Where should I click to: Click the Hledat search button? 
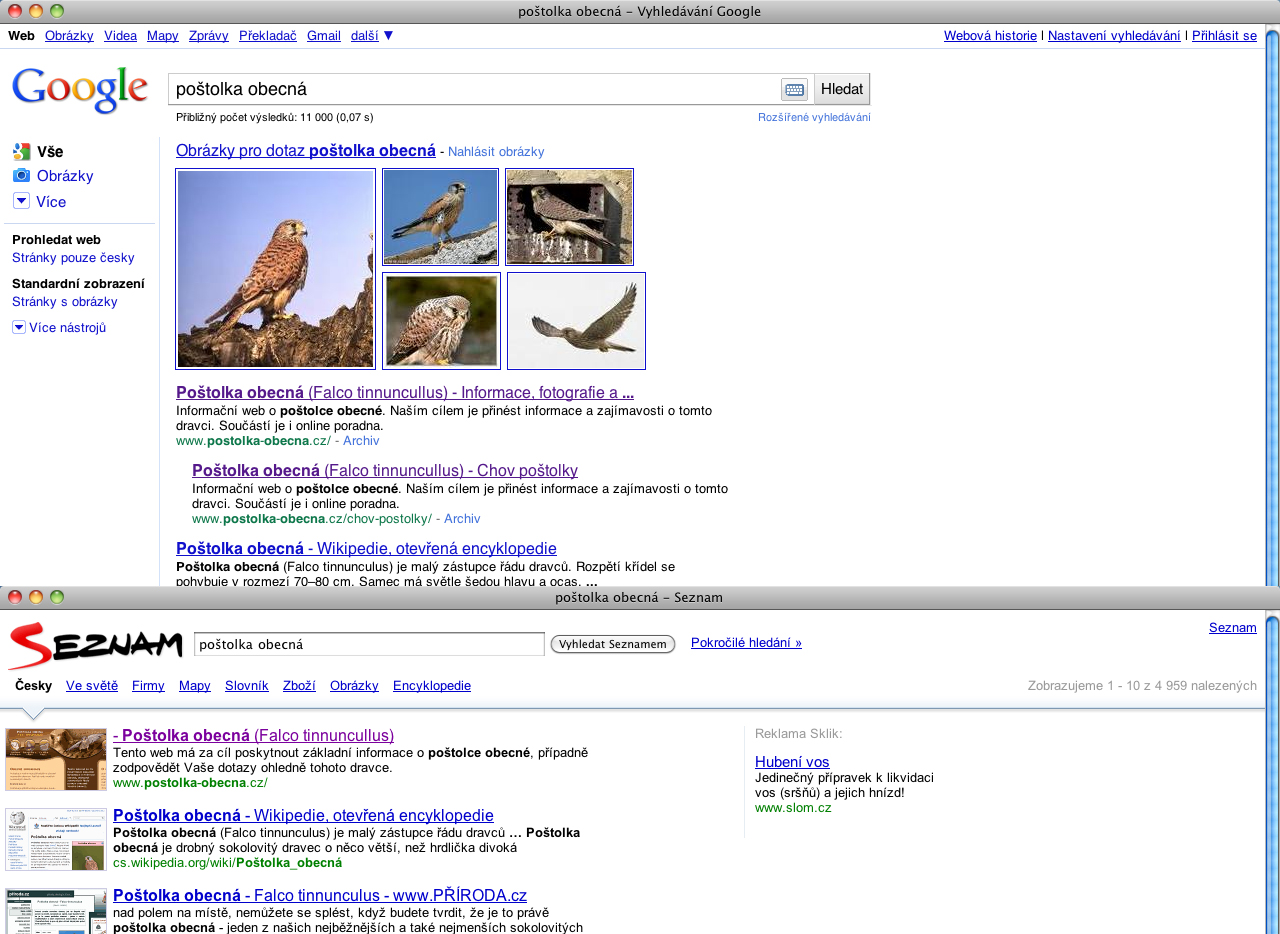point(842,89)
